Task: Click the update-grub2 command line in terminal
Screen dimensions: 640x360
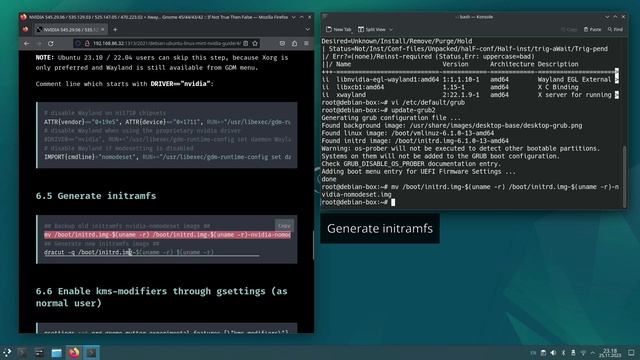Action: 378,110
